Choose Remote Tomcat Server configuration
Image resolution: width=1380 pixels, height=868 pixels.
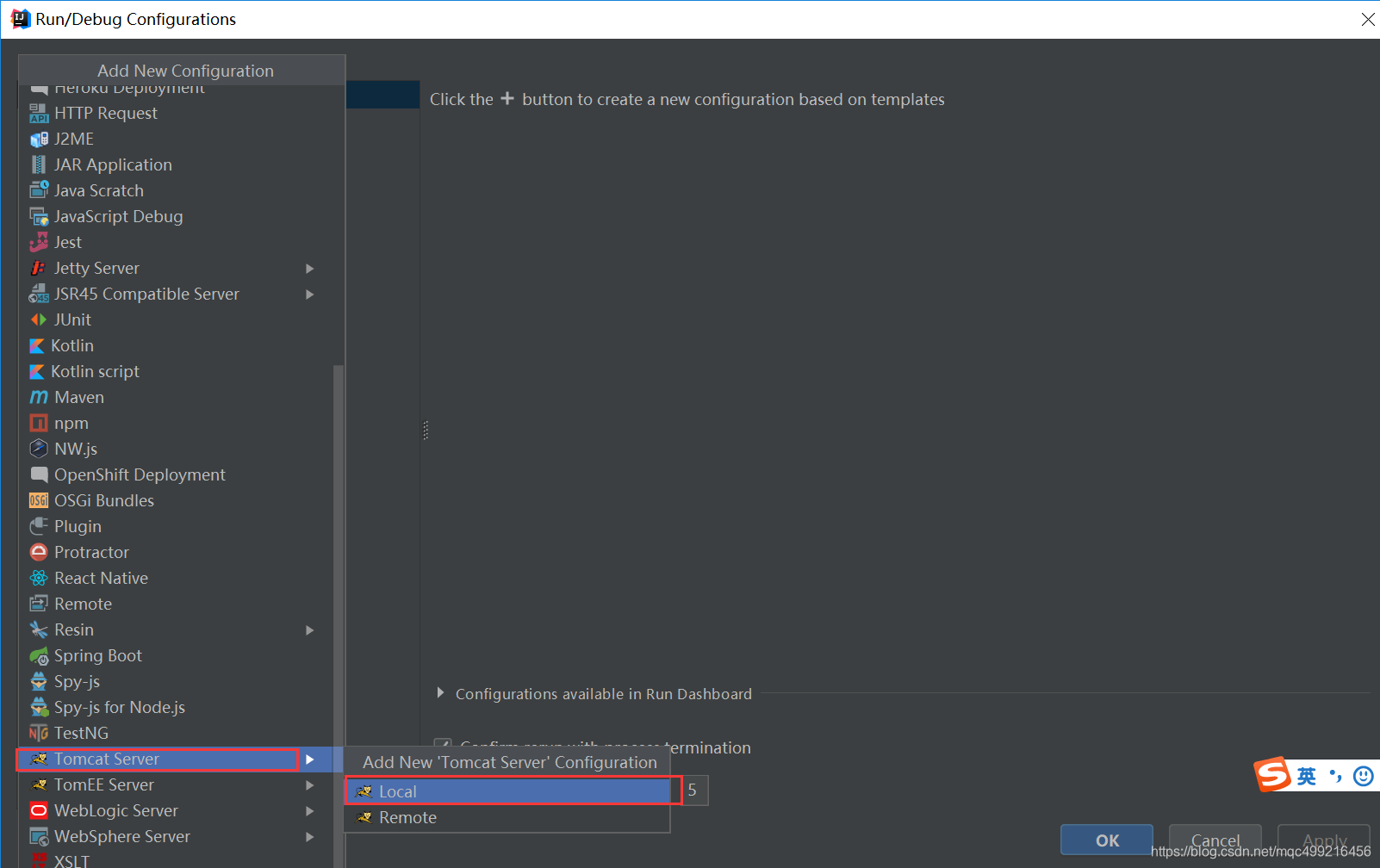coord(507,817)
